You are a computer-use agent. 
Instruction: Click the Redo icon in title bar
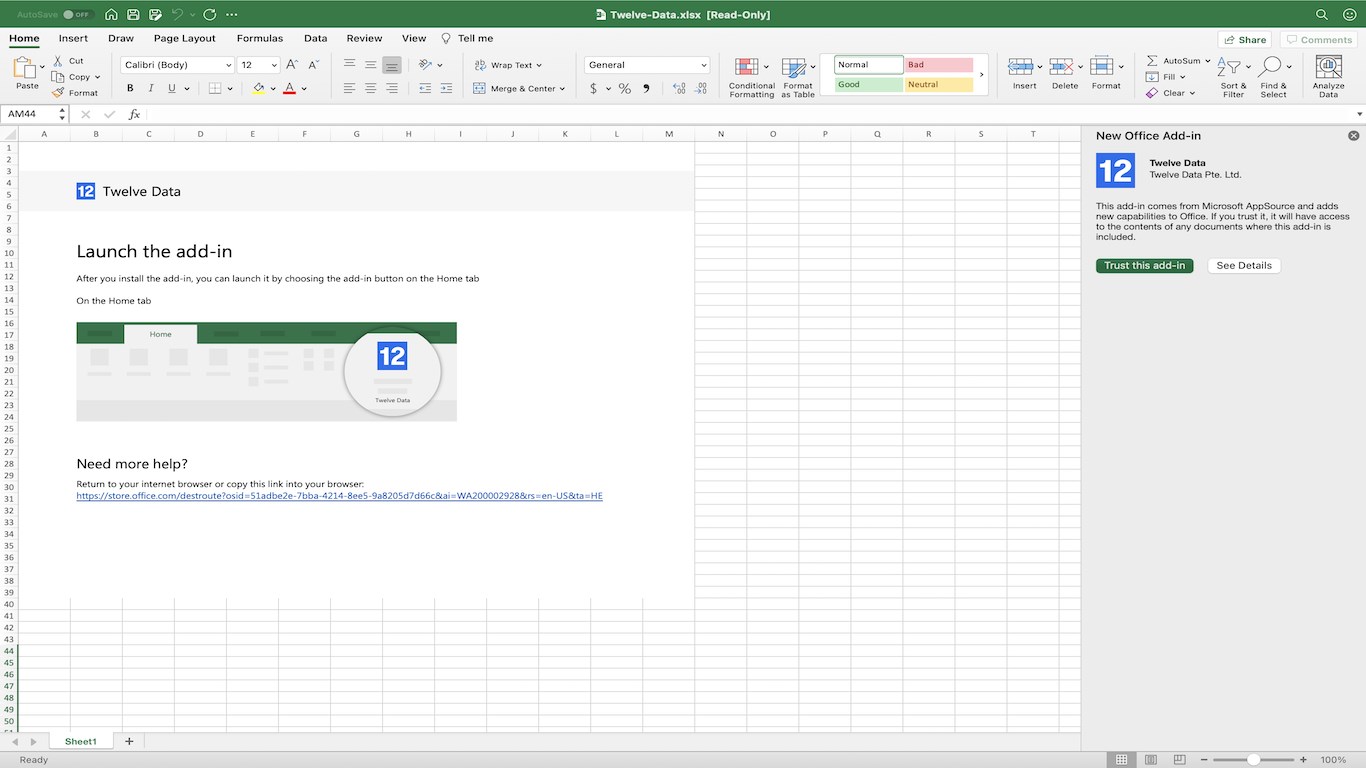(x=209, y=15)
